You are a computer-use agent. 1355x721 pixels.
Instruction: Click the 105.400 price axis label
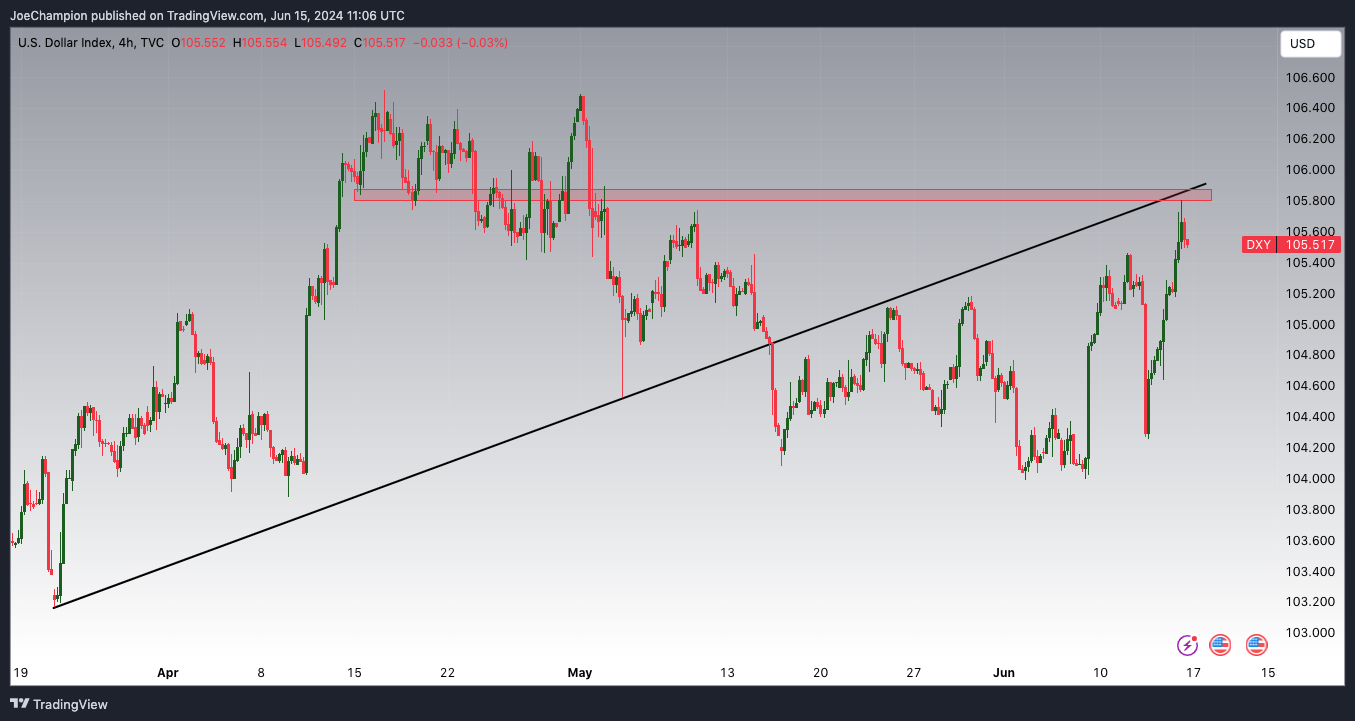click(x=1310, y=263)
